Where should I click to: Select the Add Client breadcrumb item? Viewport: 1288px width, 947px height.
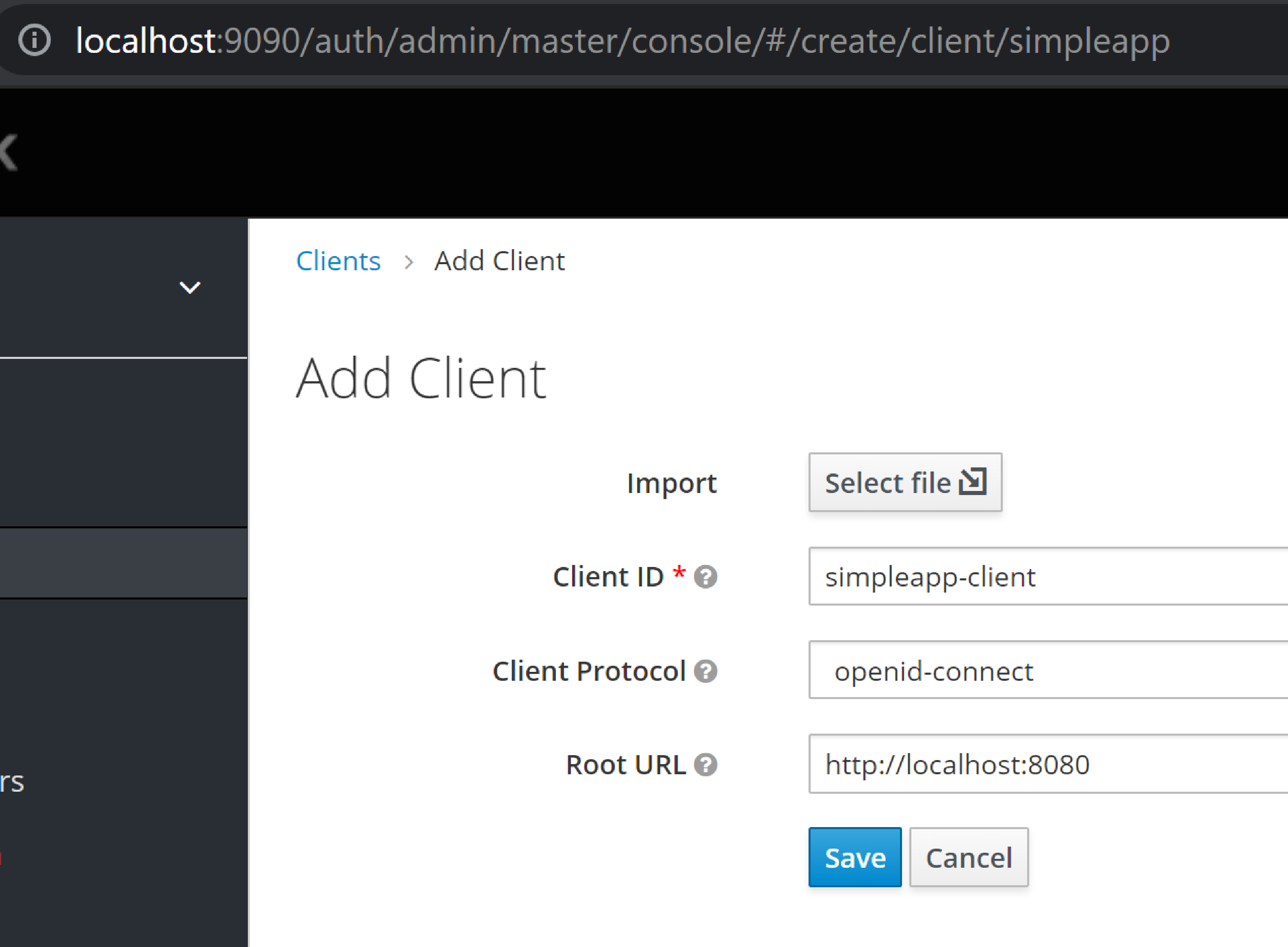[x=499, y=261]
